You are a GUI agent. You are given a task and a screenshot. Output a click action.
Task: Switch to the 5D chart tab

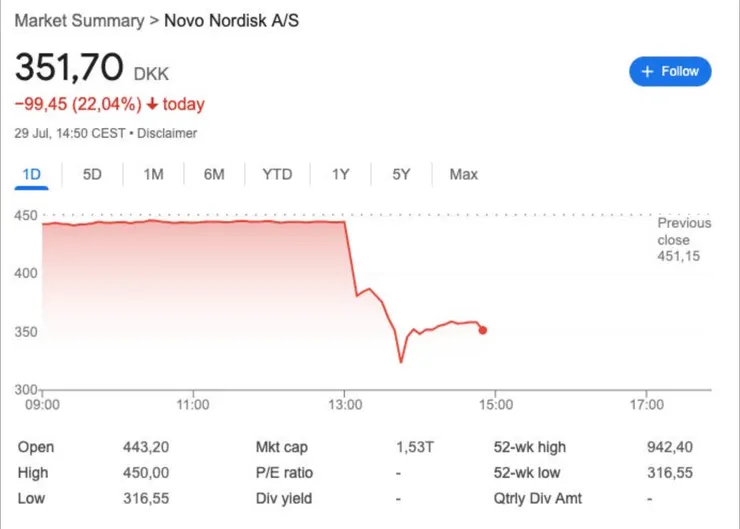[92, 174]
